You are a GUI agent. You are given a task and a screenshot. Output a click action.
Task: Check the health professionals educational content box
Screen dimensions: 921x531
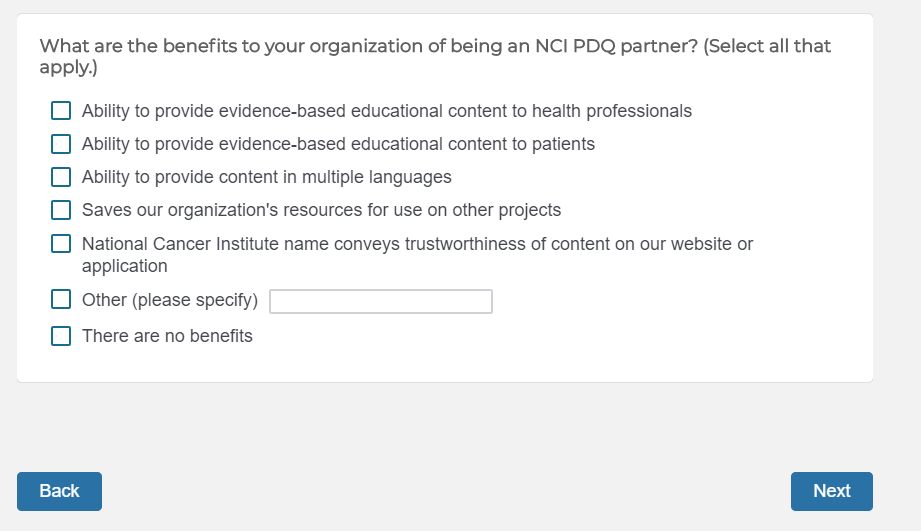pos(61,111)
